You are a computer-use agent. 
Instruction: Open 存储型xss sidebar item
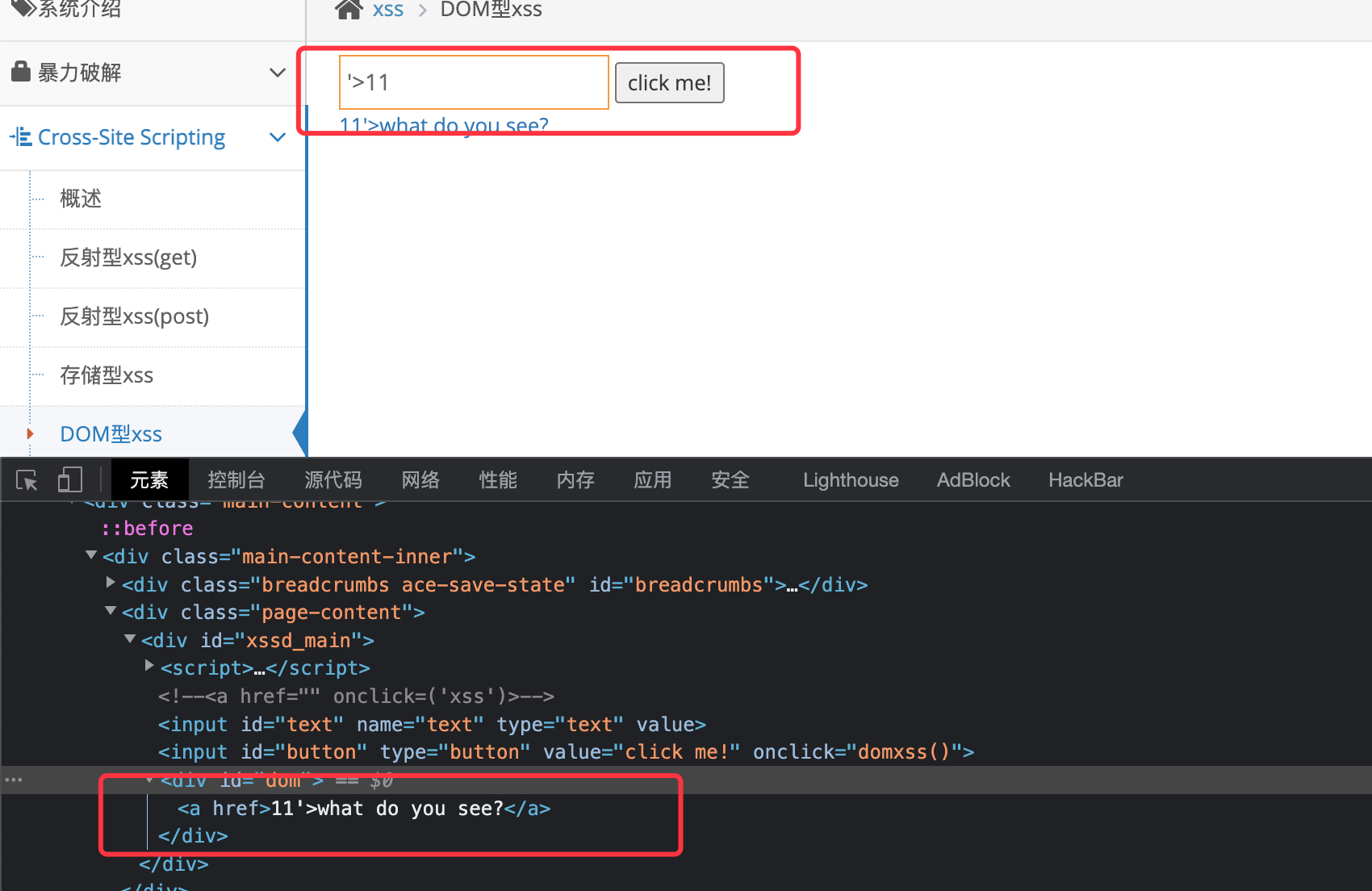(107, 375)
